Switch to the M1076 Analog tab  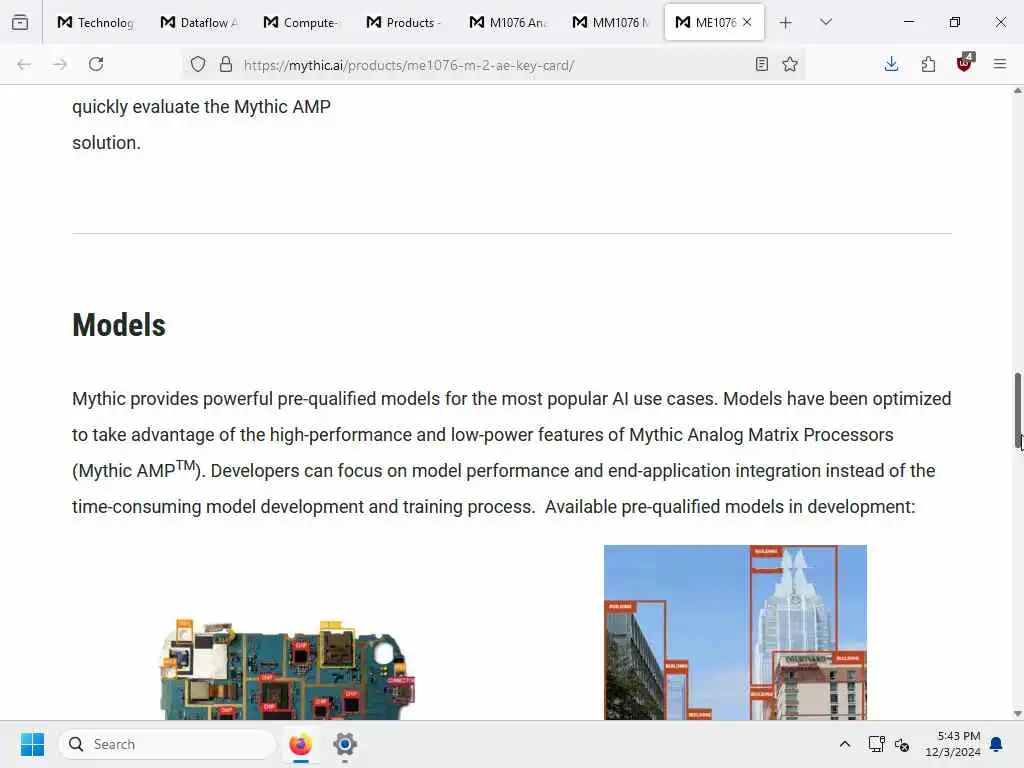point(507,22)
